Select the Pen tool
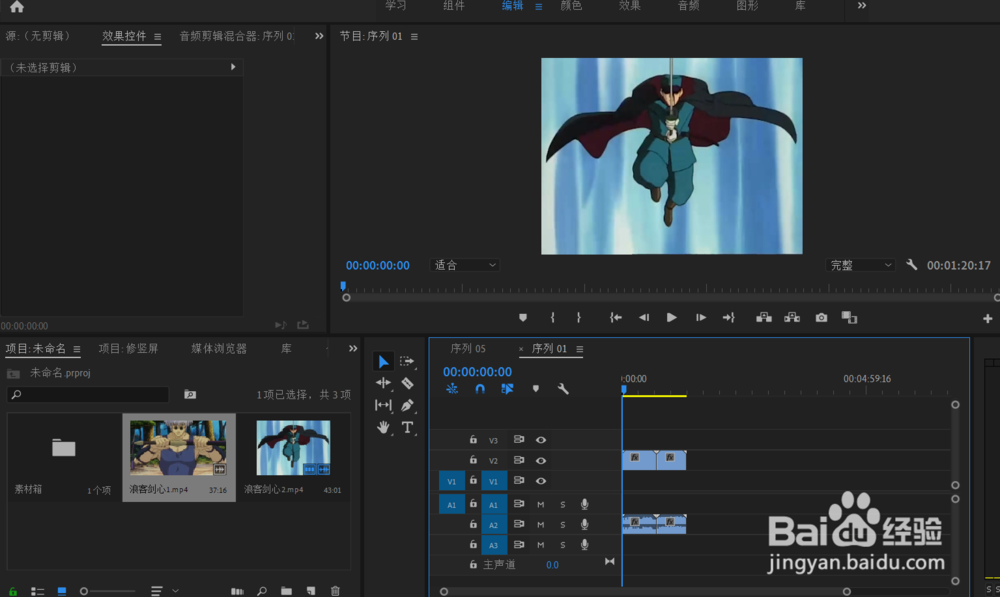The height and width of the screenshot is (597, 1000). [407, 405]
